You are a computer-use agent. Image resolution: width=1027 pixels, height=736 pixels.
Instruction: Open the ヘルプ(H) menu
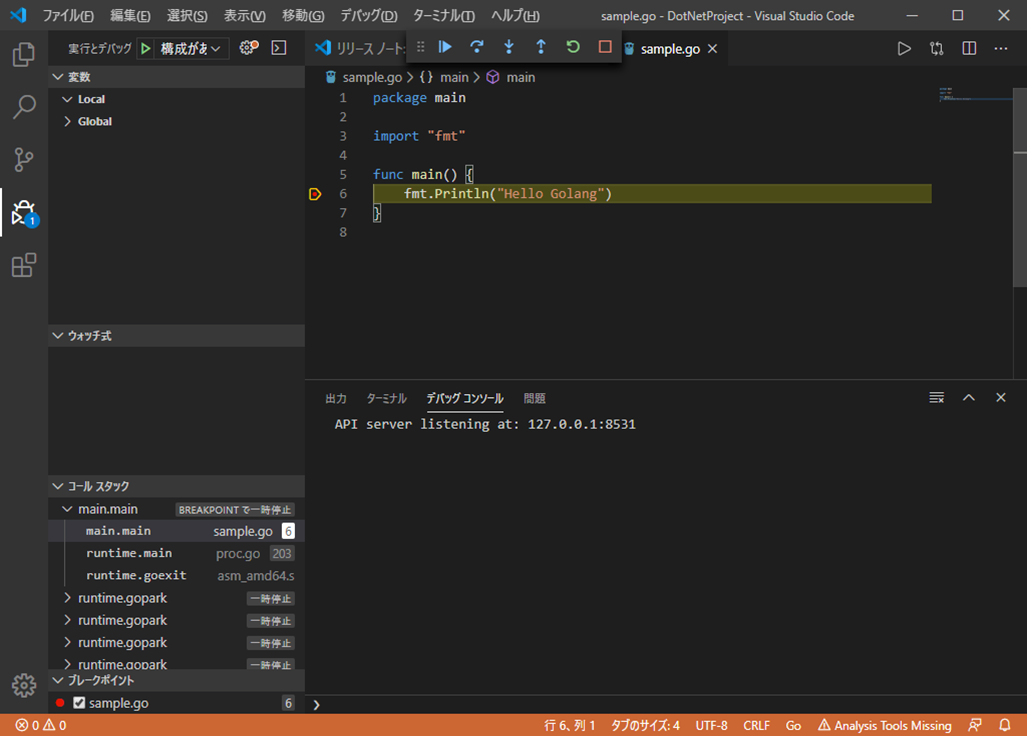(515, 16)
